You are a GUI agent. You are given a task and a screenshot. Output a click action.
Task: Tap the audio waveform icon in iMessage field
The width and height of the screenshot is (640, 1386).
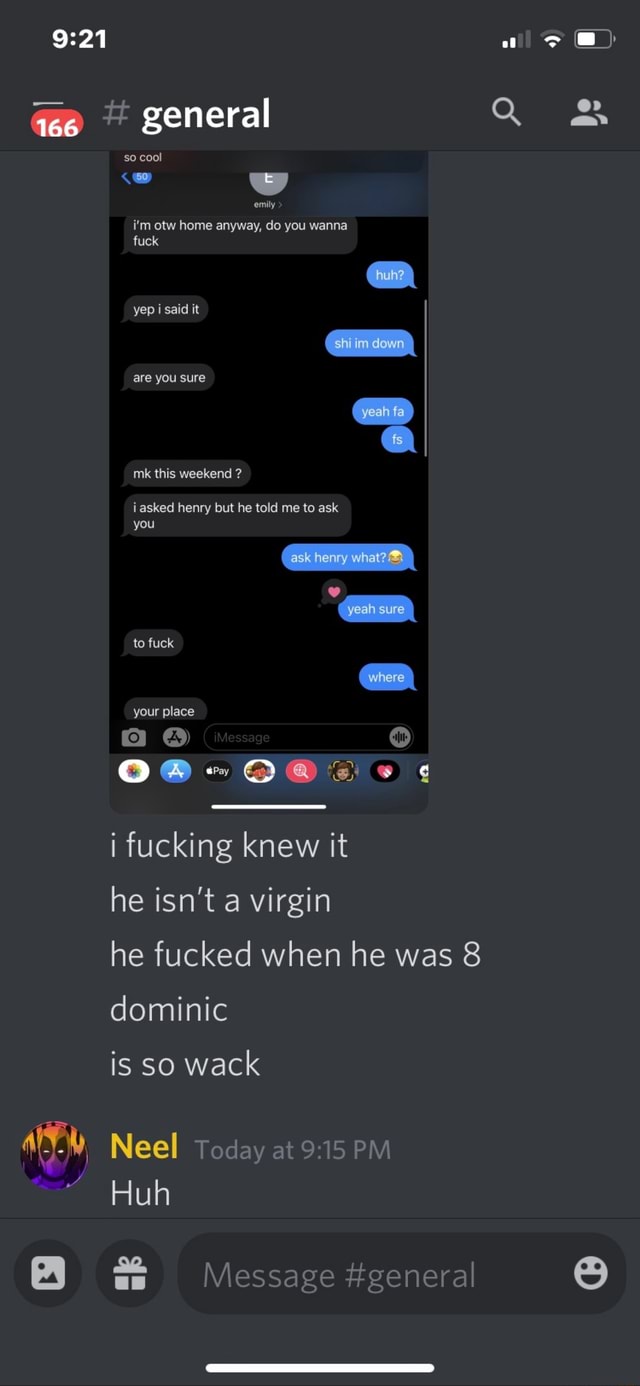(399, 737)
